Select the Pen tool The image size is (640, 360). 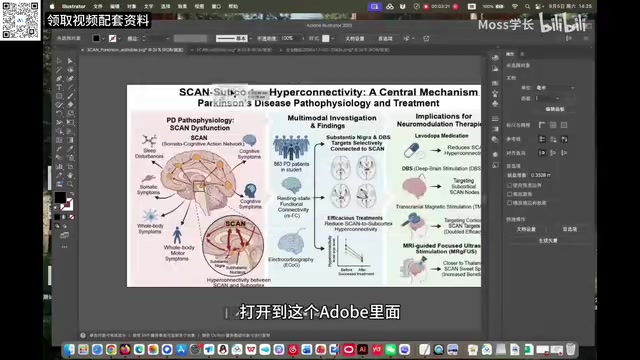pyautogui.click(x=59, y=78)
